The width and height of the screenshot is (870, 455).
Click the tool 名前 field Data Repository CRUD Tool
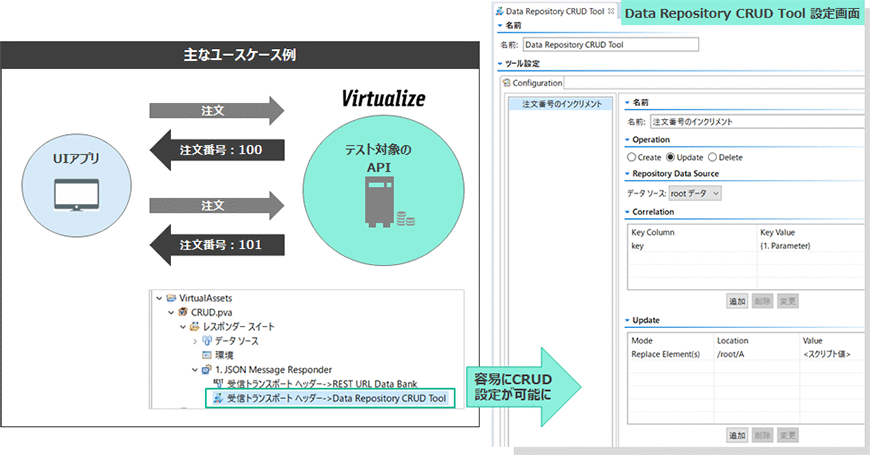611,44
